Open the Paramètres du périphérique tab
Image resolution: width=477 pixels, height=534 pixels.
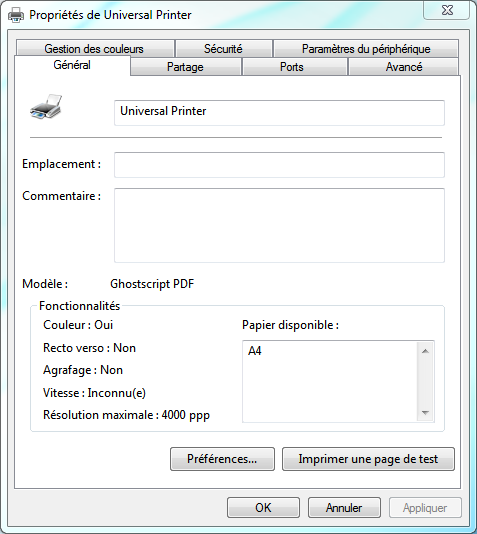[366, 49]
